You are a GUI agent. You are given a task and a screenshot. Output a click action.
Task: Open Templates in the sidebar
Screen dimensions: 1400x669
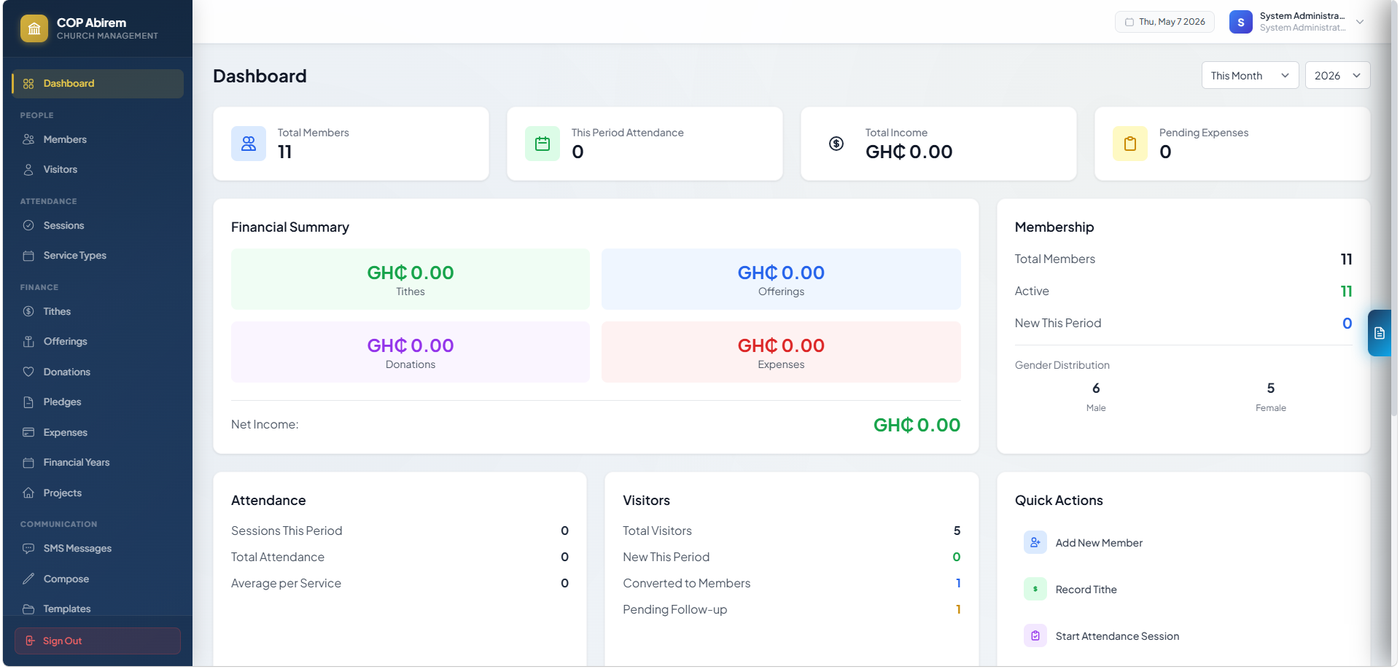(x=98, y=609)
